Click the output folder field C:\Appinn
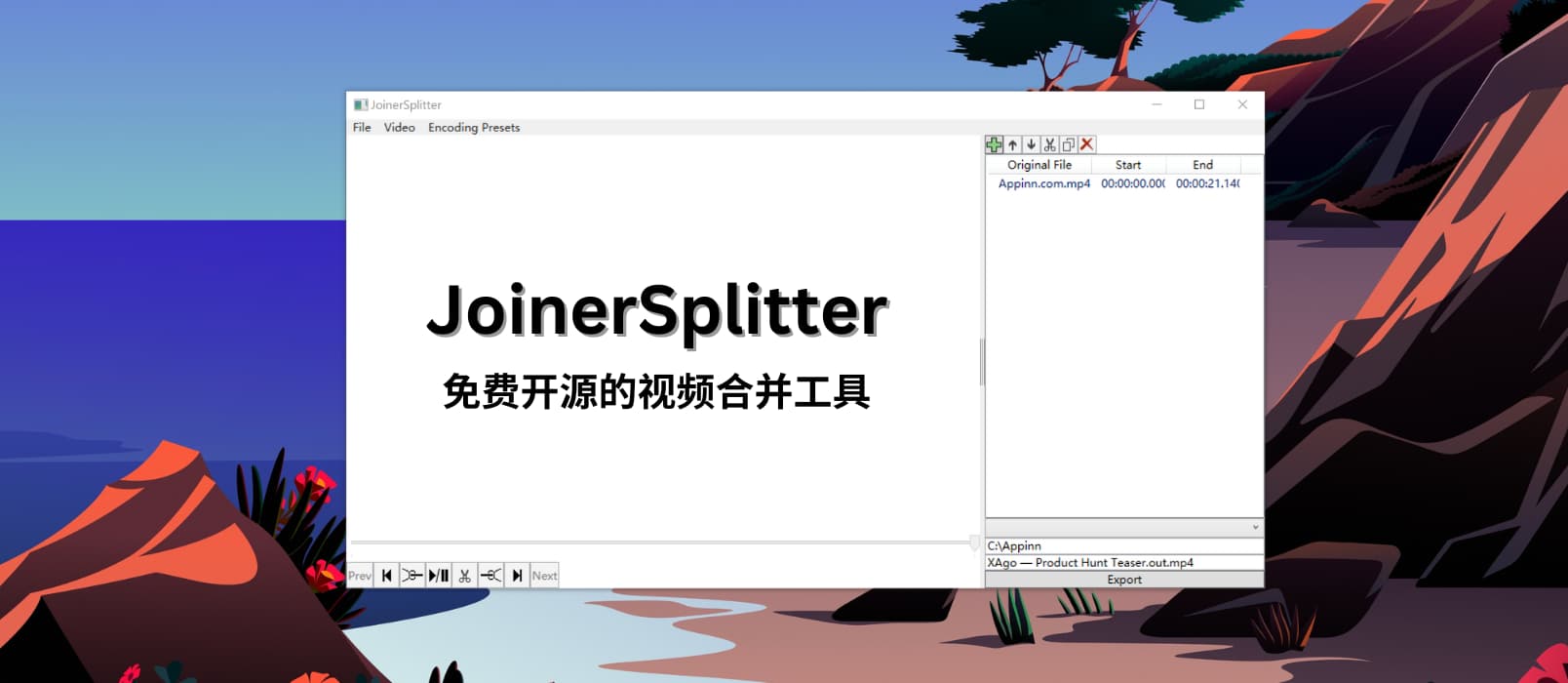This screenshot has height=683, width=1568. click(x=1124, y=546)
